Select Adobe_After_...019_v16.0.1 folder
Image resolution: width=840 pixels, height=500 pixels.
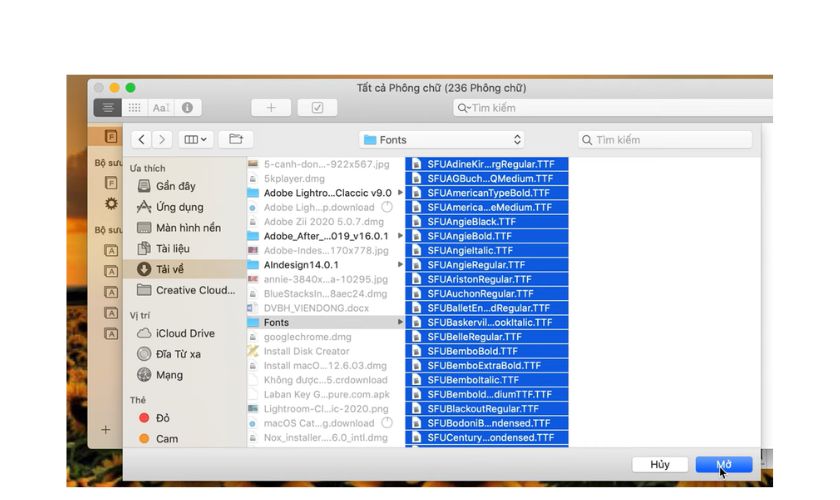325,236
